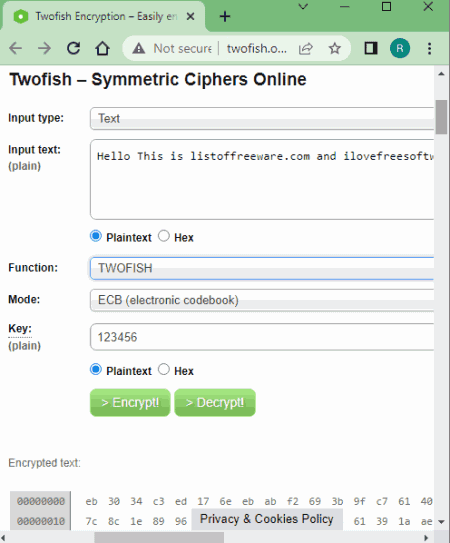Viewport: 450px width, 543px height.
Task: Open a new browser tab
Action: pos(225,16)
